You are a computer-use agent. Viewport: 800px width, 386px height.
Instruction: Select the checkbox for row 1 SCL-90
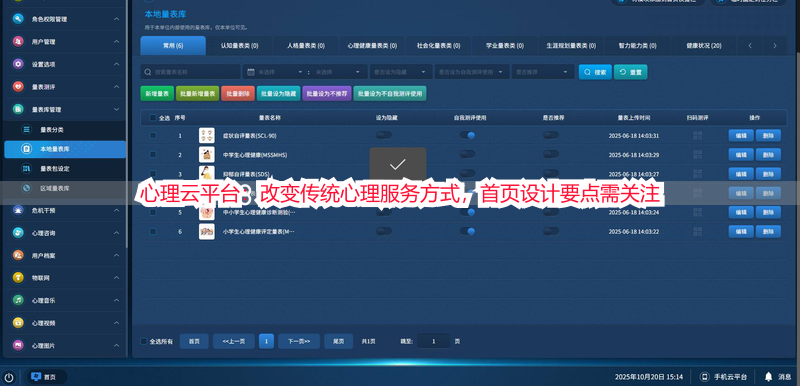tap(153, 136)
